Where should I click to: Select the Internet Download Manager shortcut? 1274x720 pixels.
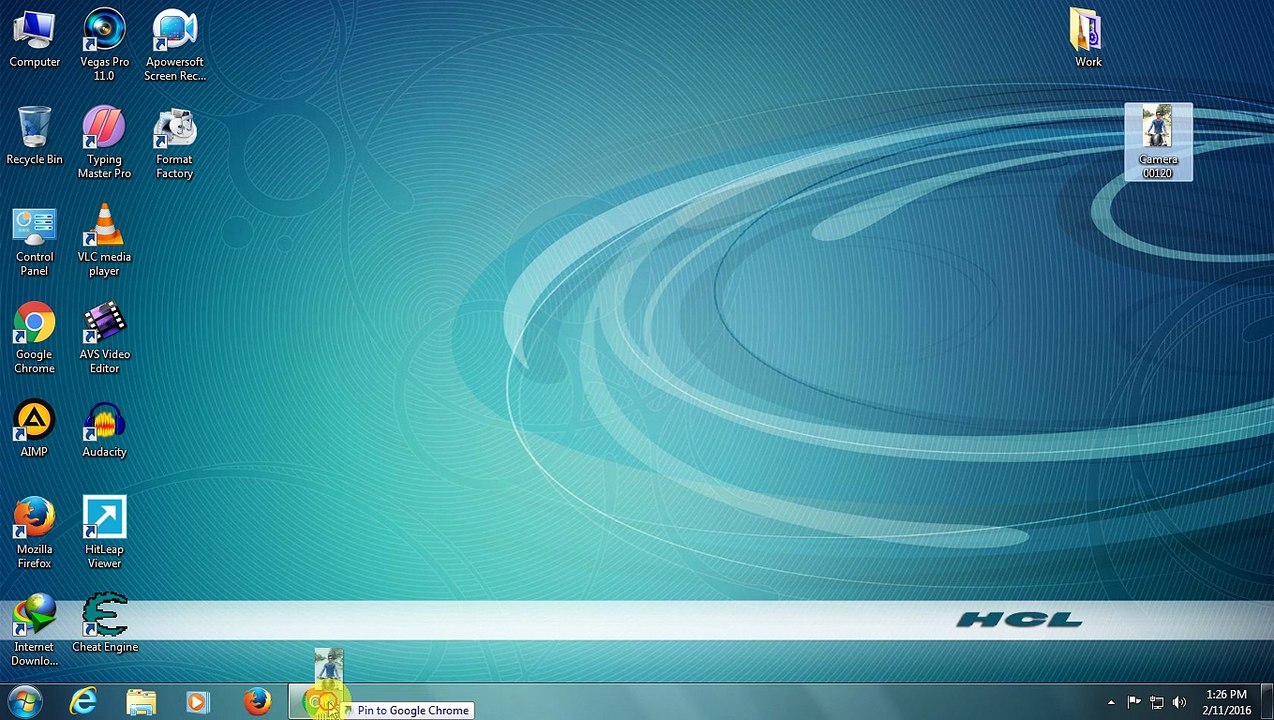34,631
